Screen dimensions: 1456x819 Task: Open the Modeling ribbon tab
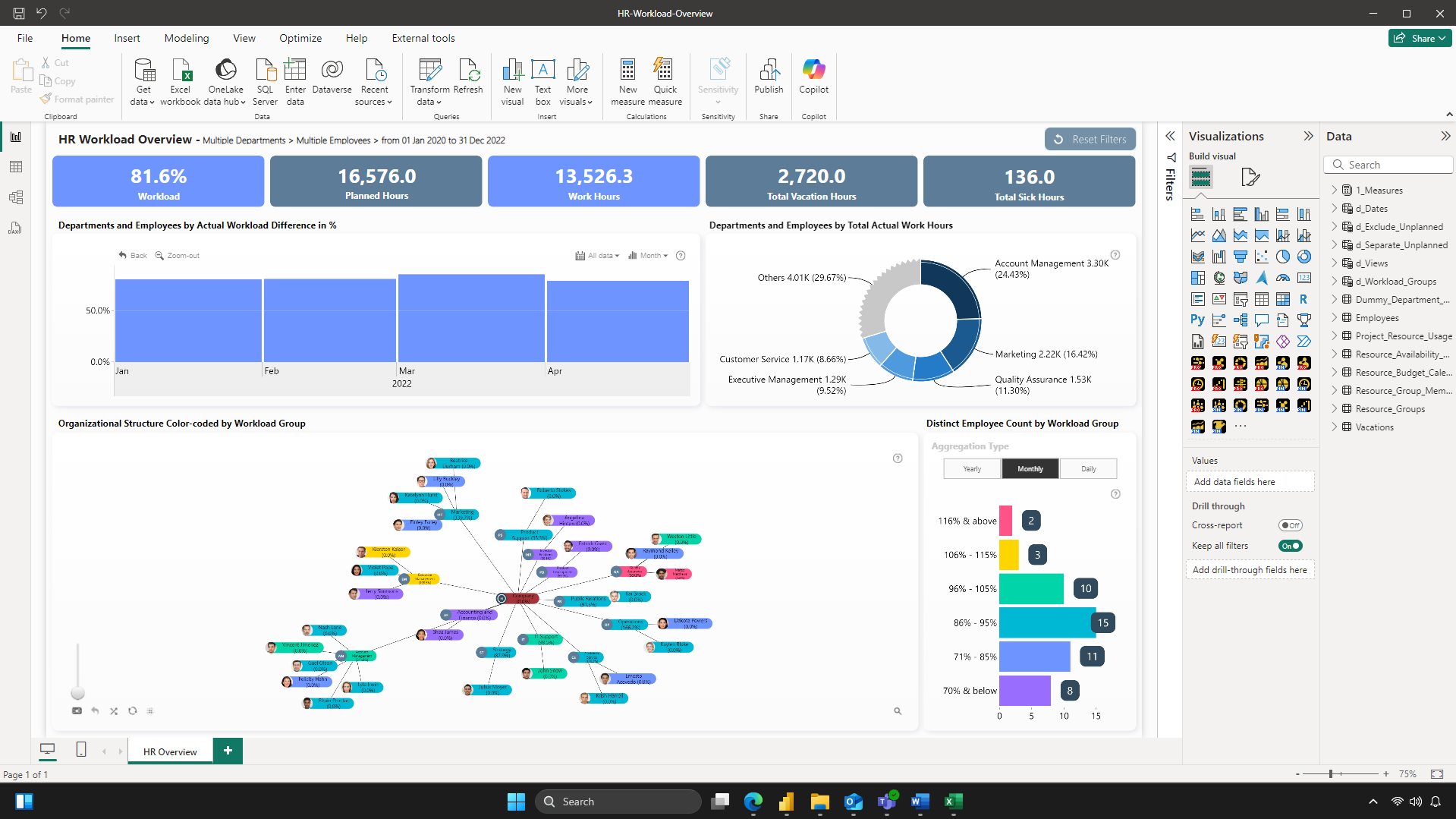(187, 38)
